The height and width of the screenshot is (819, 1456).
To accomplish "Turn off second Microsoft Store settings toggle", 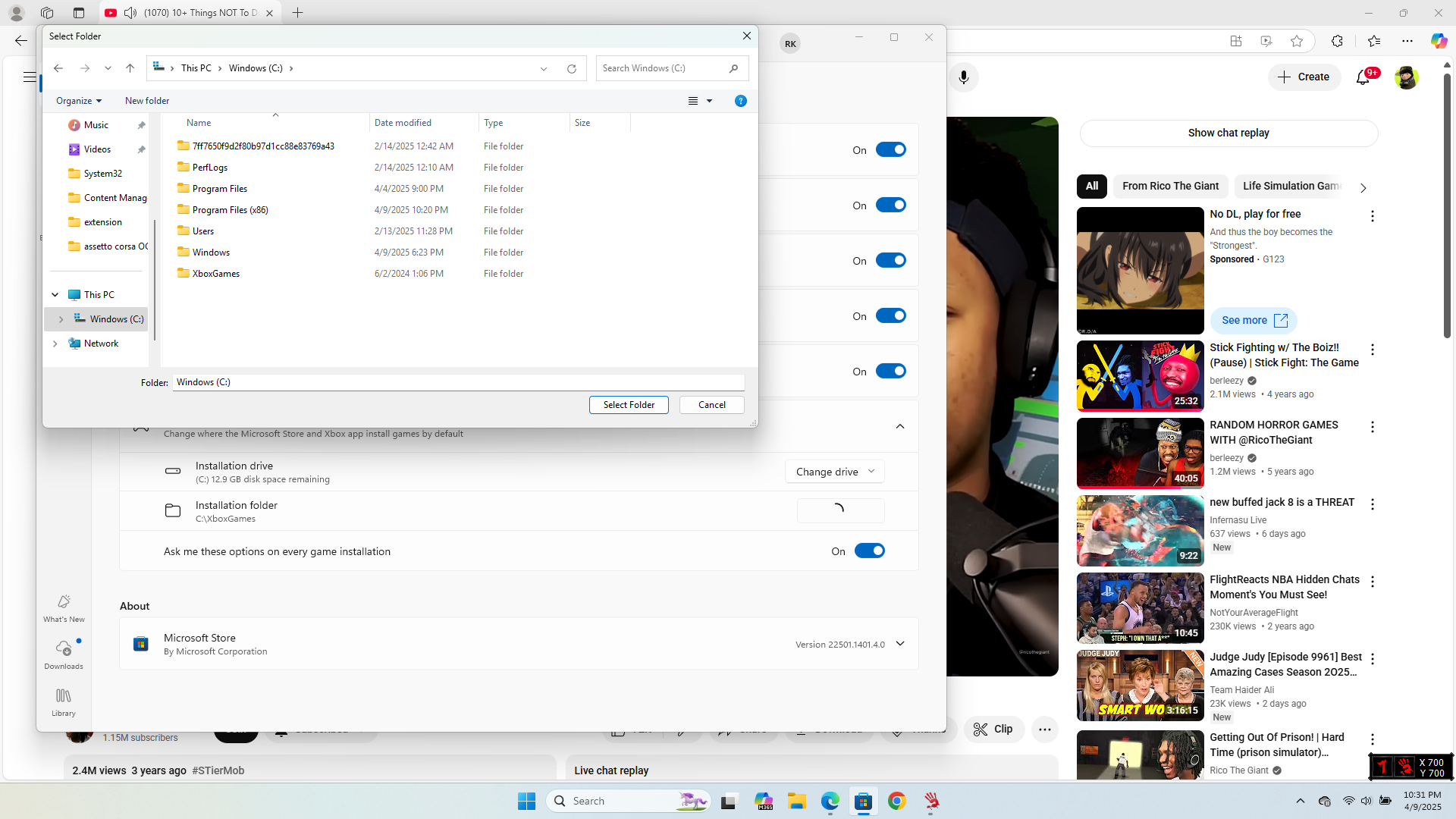I will coord(891,206).
